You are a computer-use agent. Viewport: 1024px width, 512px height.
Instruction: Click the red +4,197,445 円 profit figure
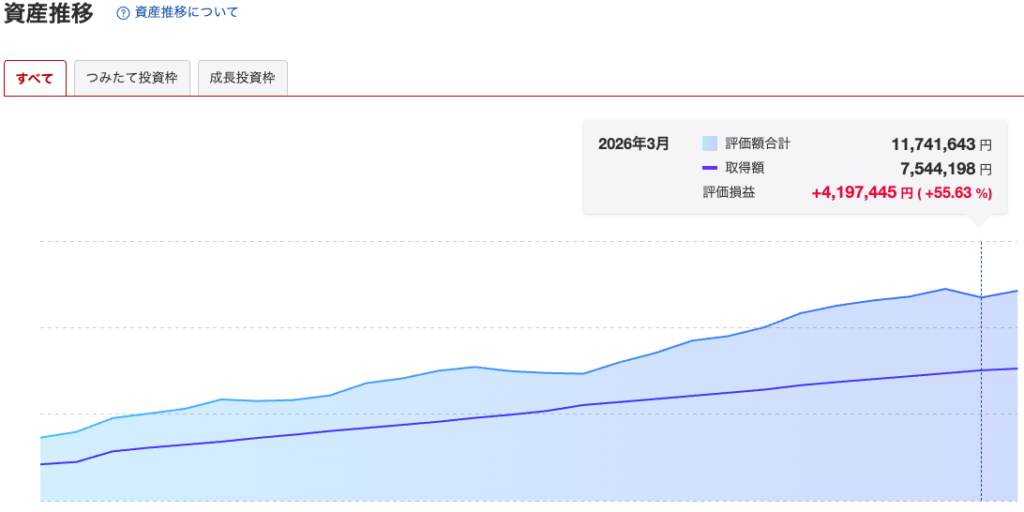coord(862,192)
